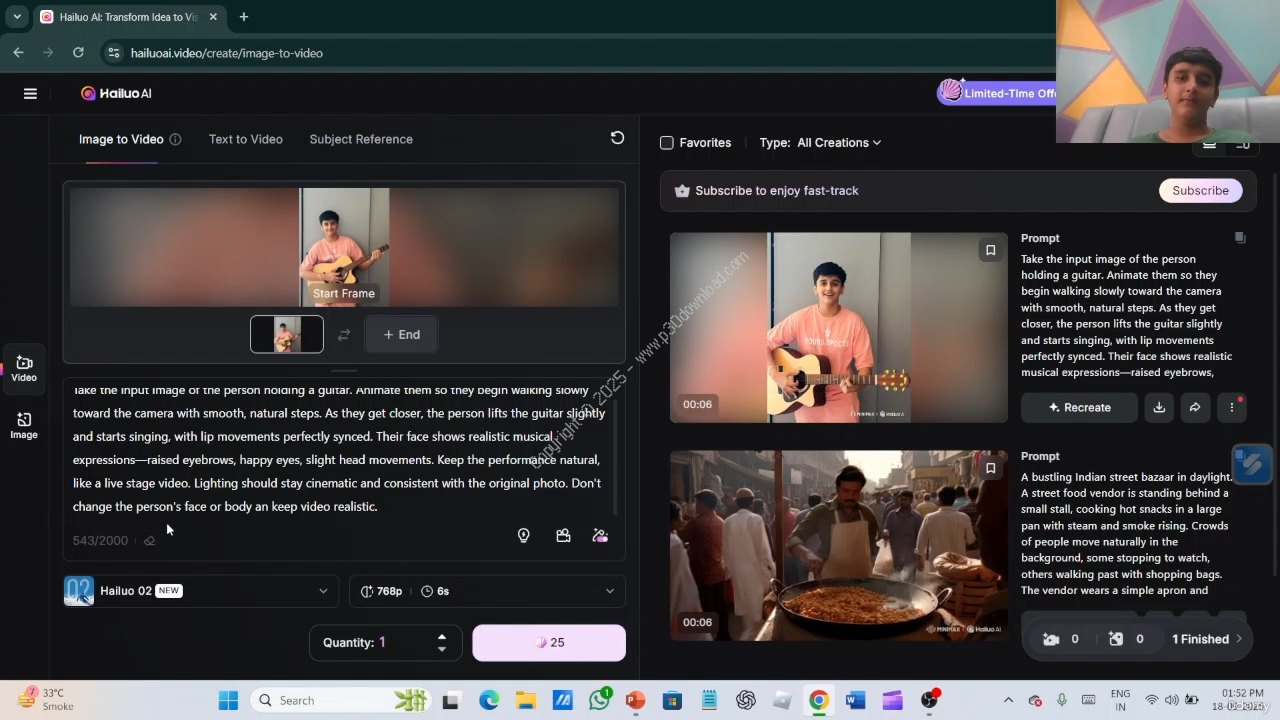Expand the Type: All Creations dropdown

click(x=838, y=143)
